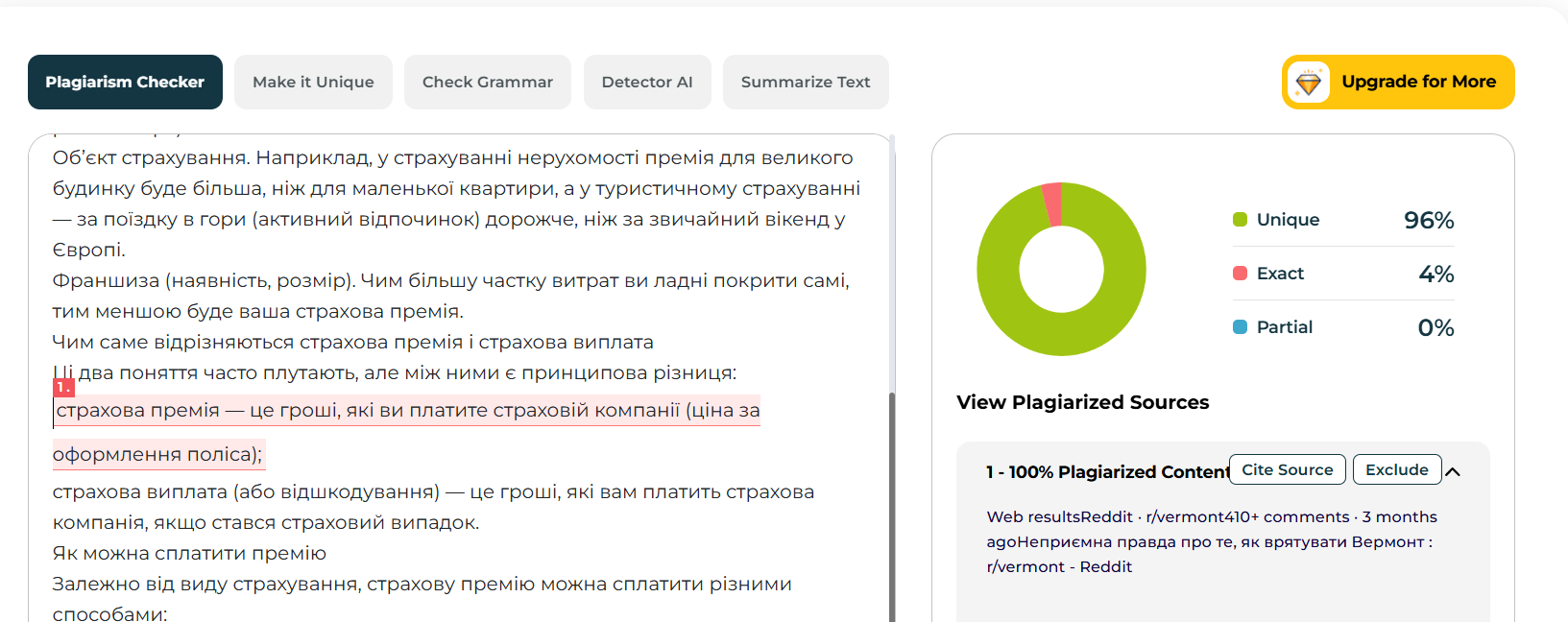Screen dimensions: 1568x622
Task: Open the Plagiarism Checker tab
Action: [125, 83]
